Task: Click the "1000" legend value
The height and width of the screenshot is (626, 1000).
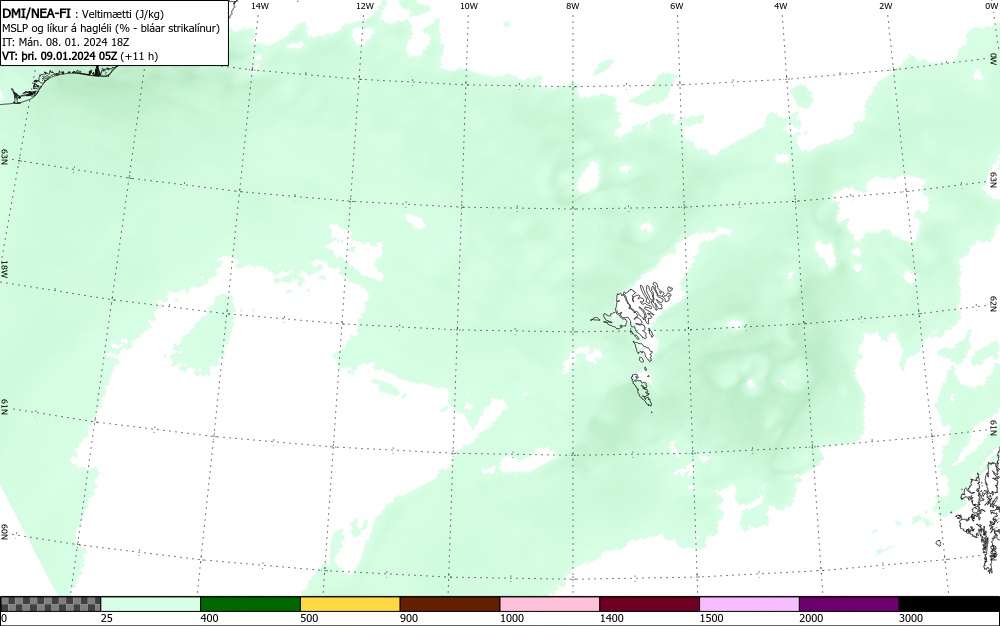Action: coord(512,618)
